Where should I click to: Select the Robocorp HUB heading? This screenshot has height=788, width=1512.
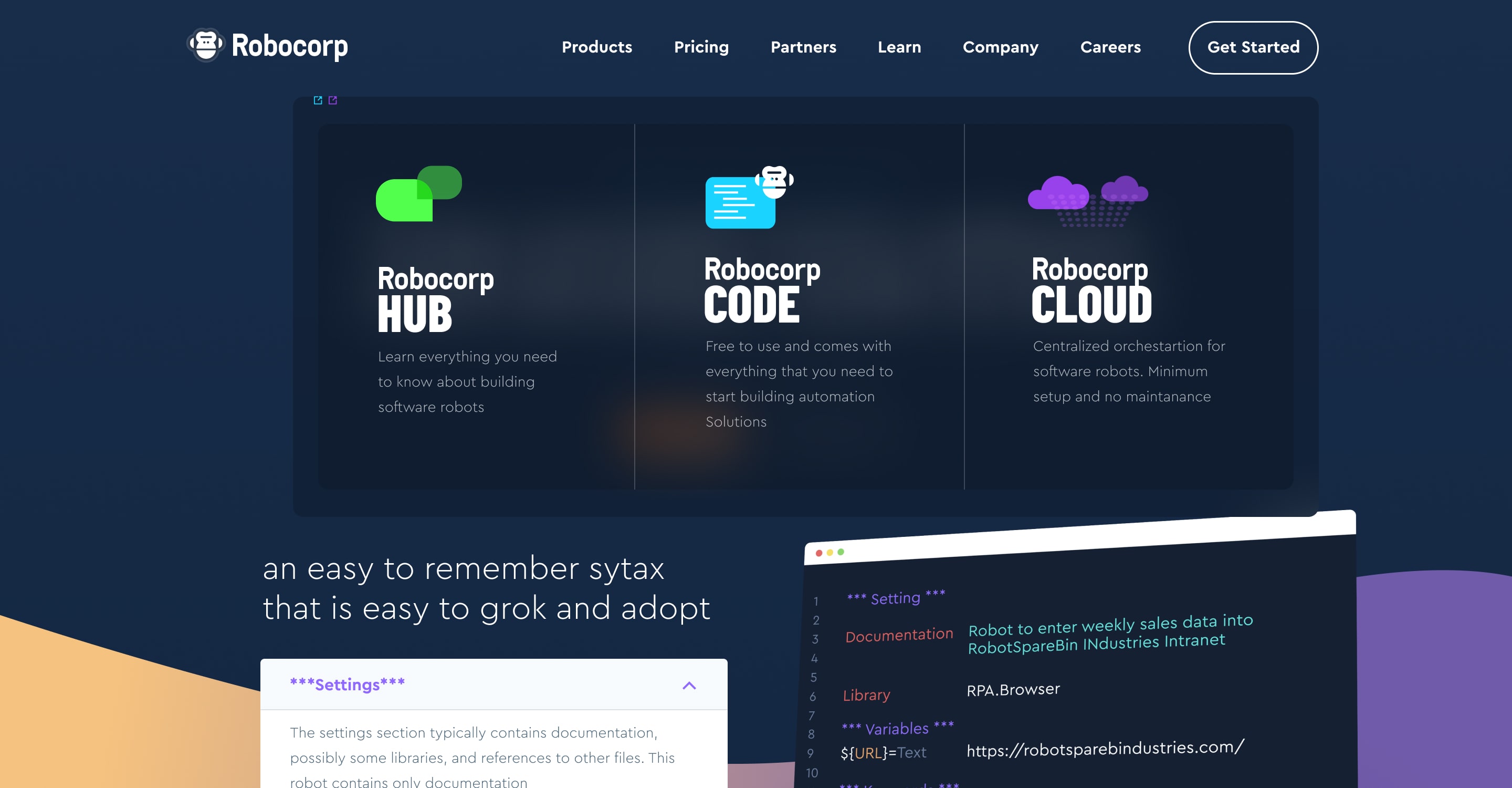(436, 299)
